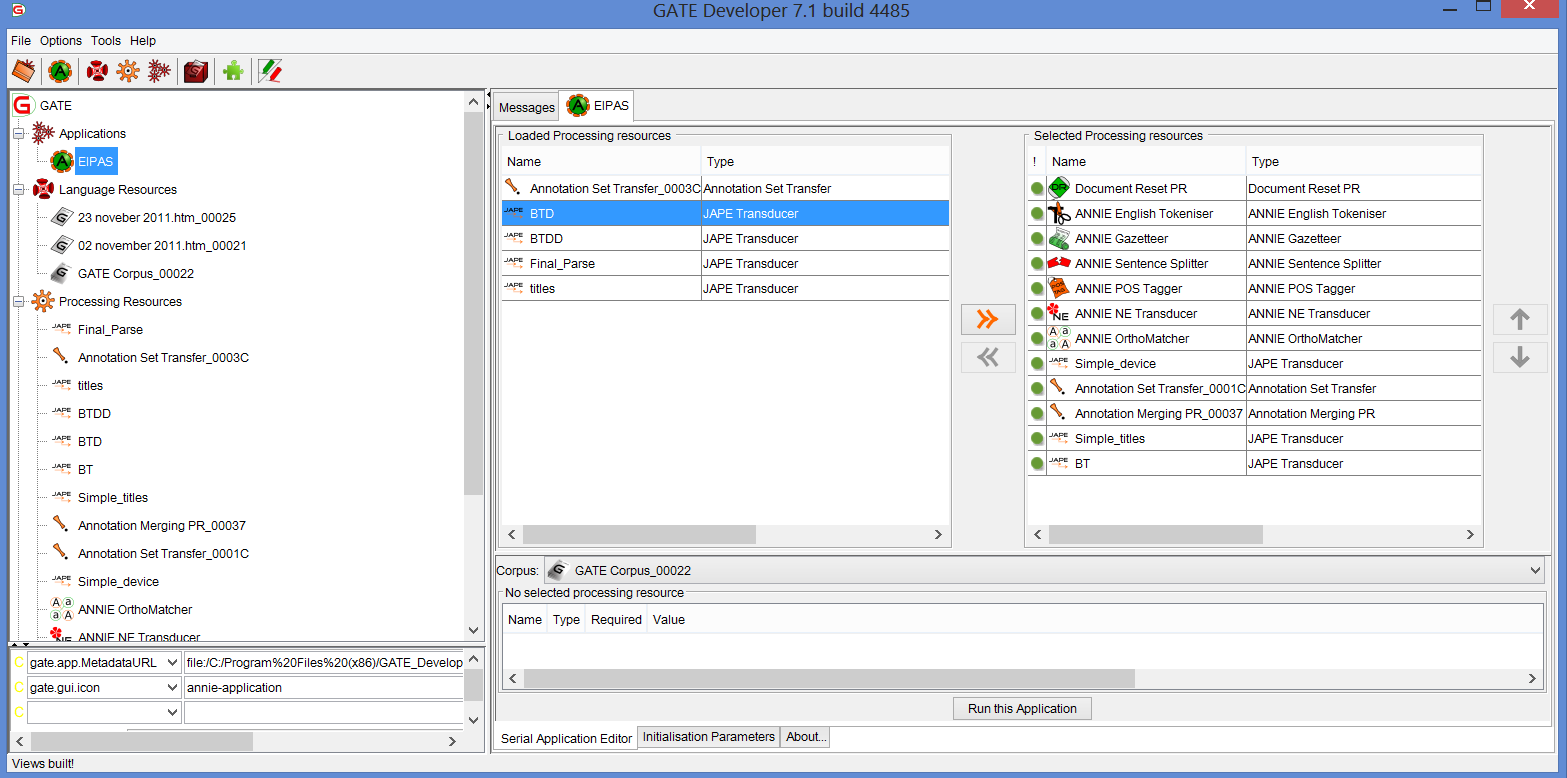Select BTDD row in loaded resources
This screenshot has width=1567, height=778.
point(725,238)
